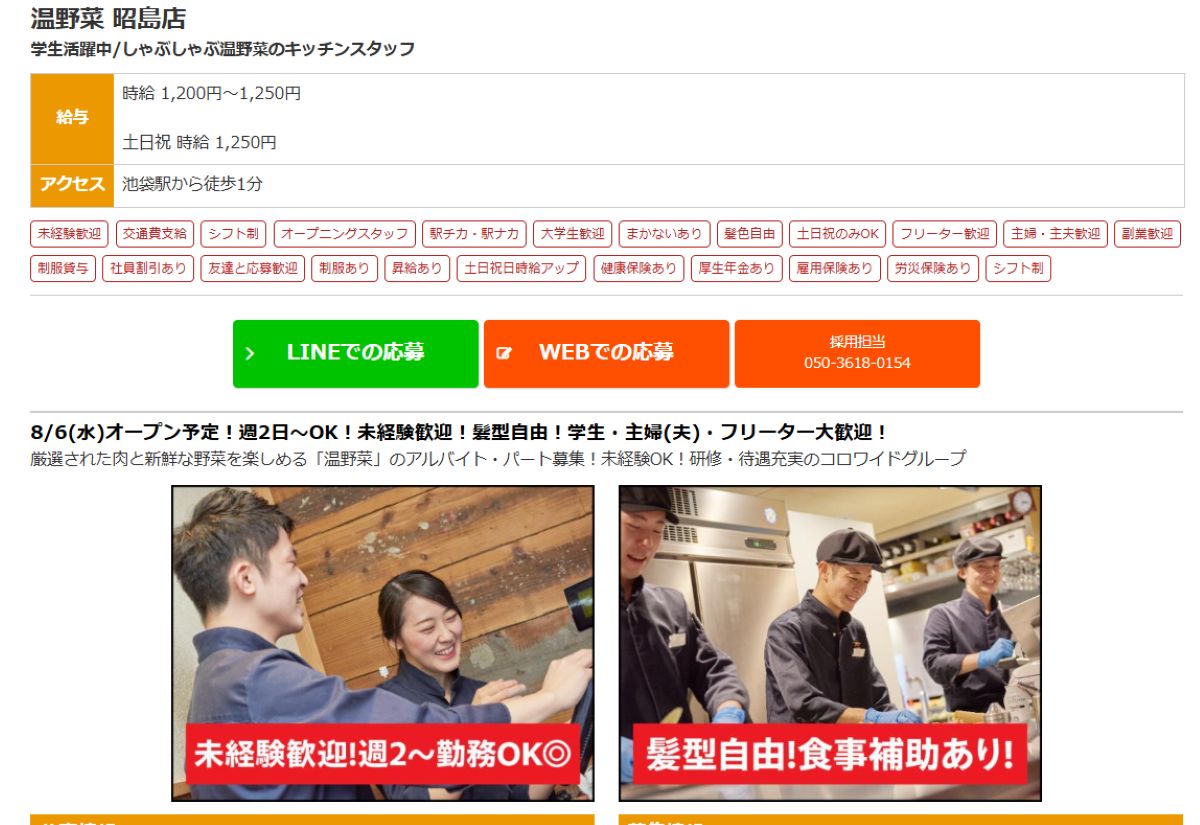Pick the 大学生歓迎 tag
This screenshot has width=1200, height=825.
point(572,234)
